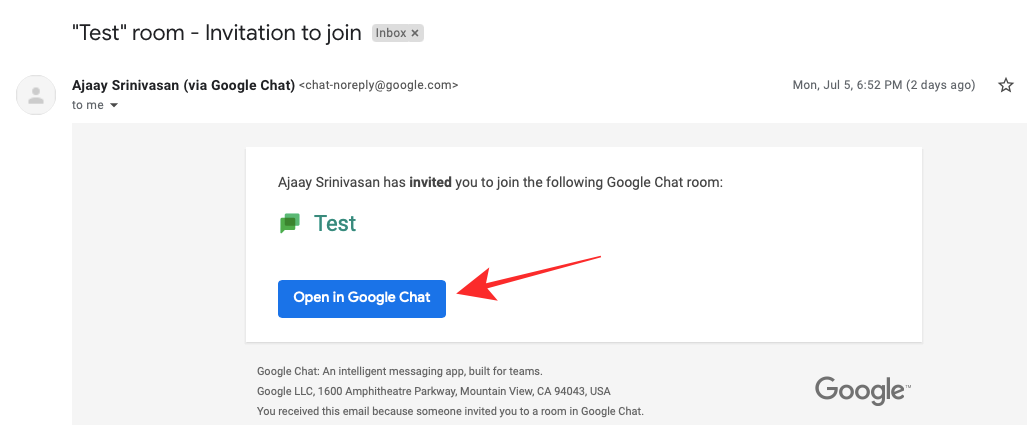
Task: Click the Mon, Jul 5 timestamp
Action: tap(883, 86)
